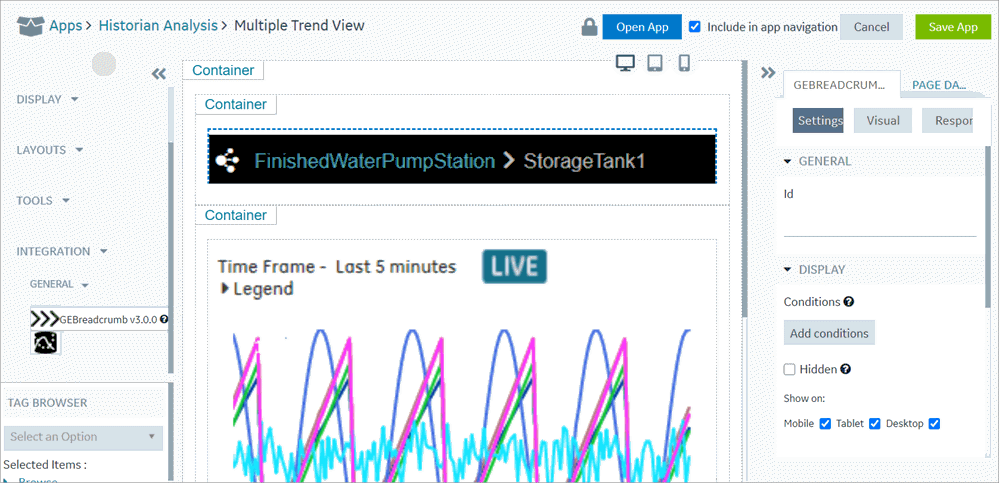Click the Apps box icon in breadcrumb

[31, 26]
